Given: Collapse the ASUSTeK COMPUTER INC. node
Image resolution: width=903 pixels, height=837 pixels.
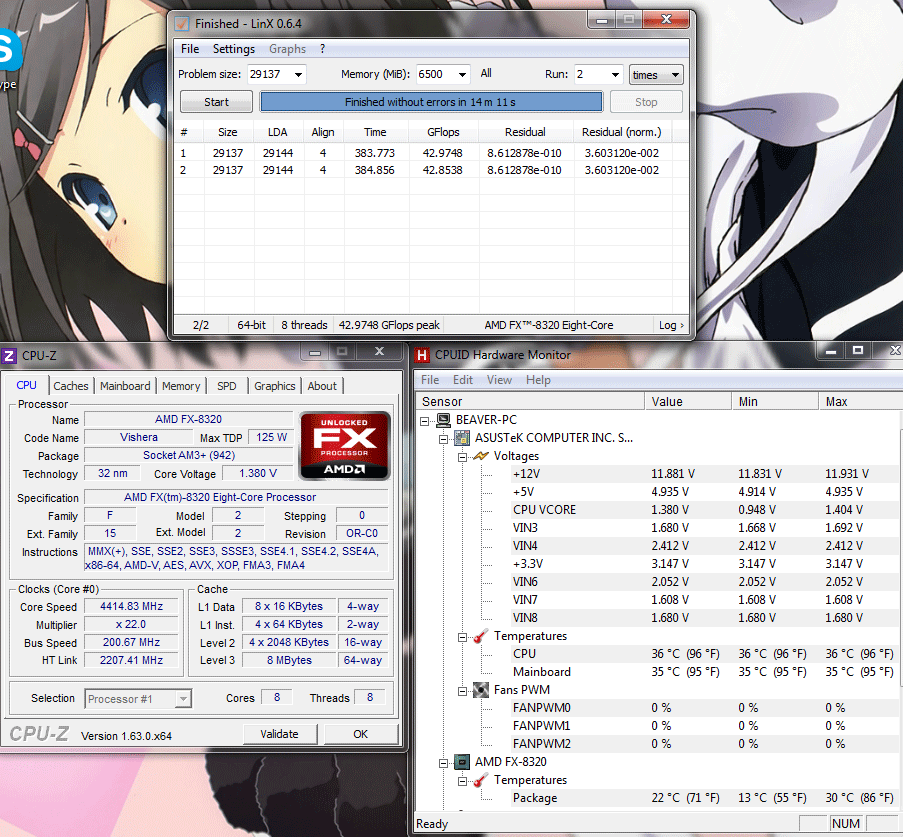Looking at the screenshot, I should [x=443, y=439].
